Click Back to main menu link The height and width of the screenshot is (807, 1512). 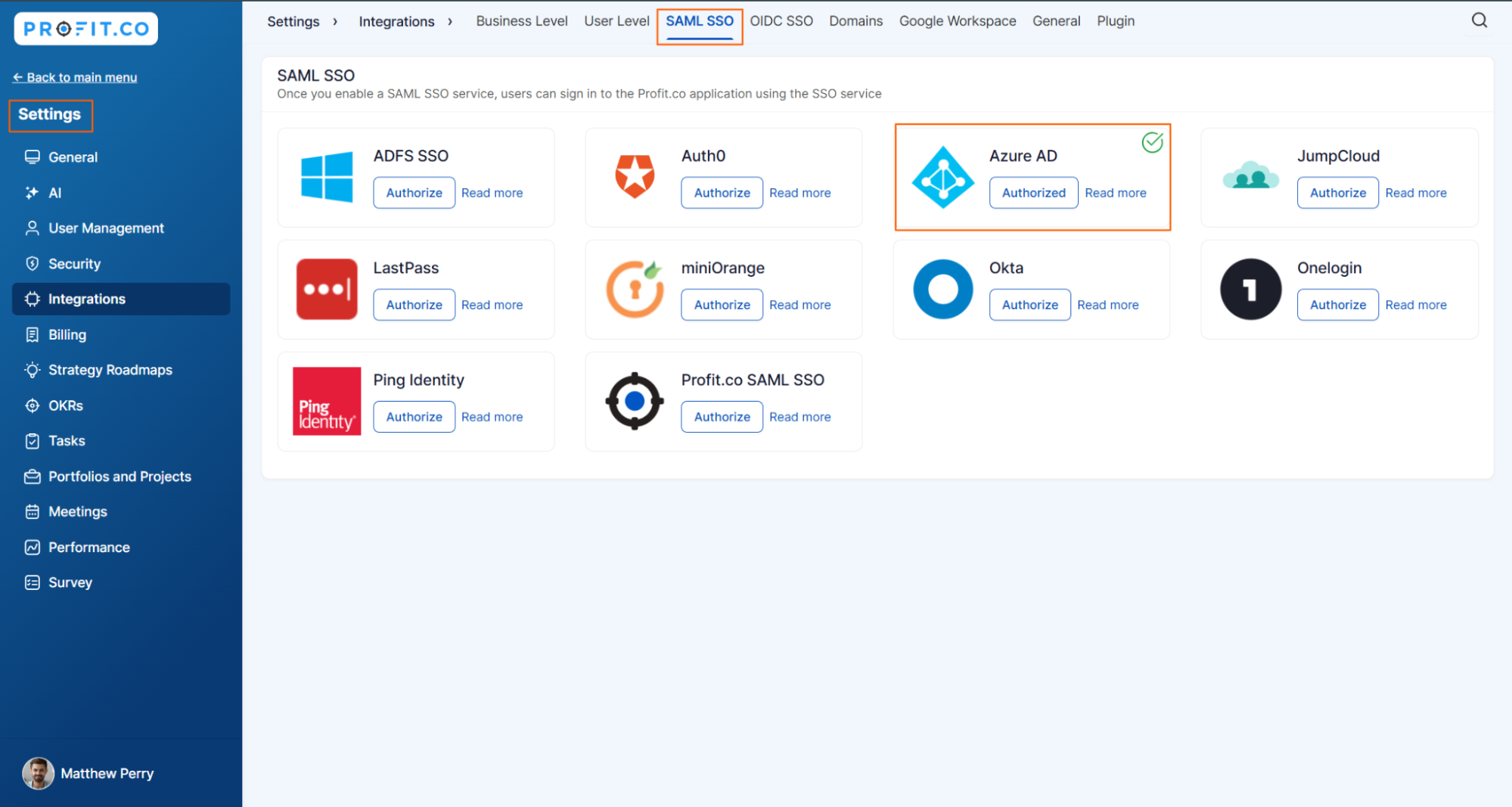click(x=75, y=77)
